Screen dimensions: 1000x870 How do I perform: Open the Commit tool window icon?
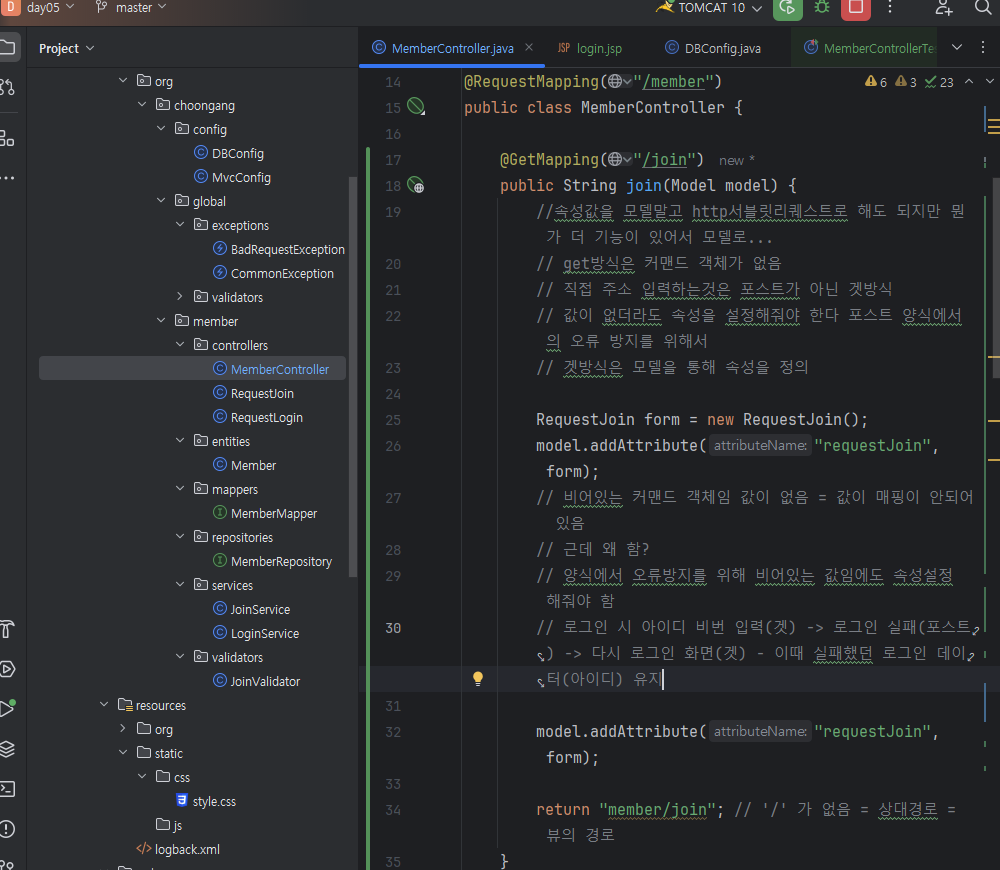click(x=7, y=87)
